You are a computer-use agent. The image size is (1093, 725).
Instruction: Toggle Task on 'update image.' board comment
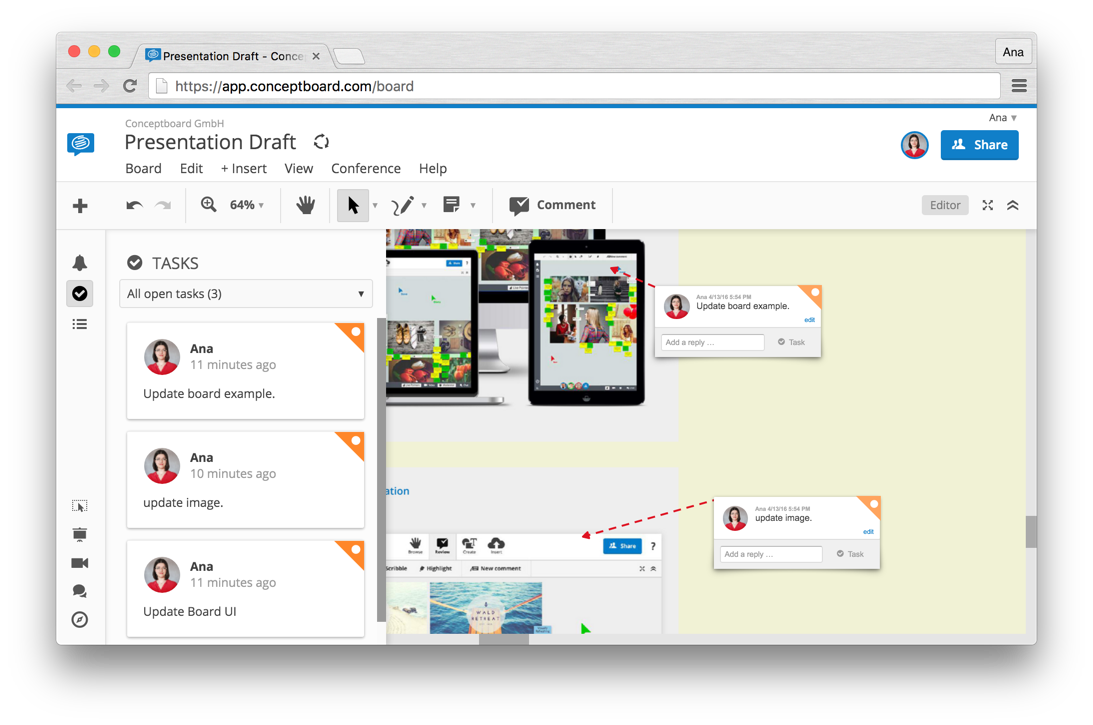[x=850, y=554]
